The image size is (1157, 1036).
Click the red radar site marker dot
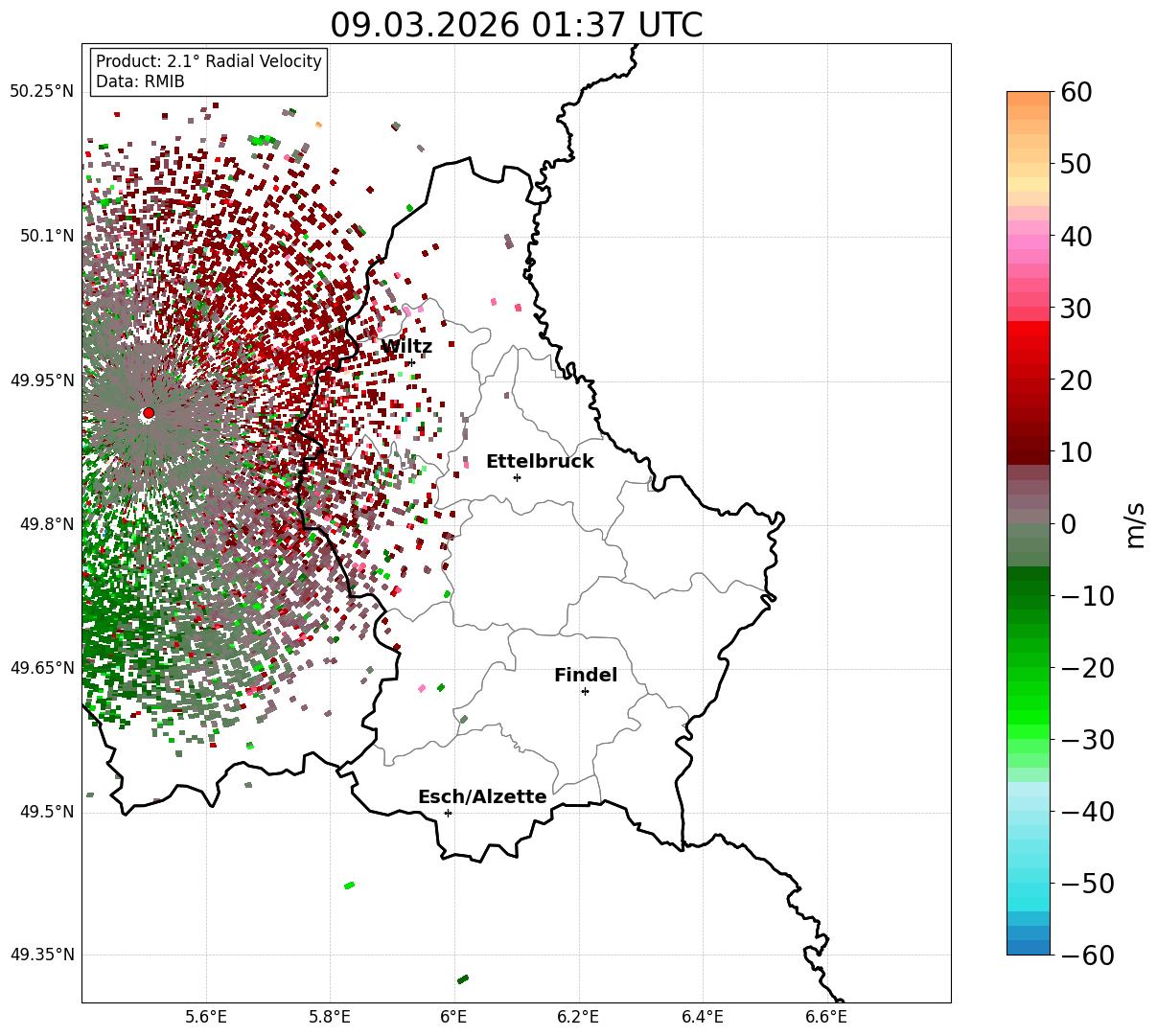coord(148,413)
